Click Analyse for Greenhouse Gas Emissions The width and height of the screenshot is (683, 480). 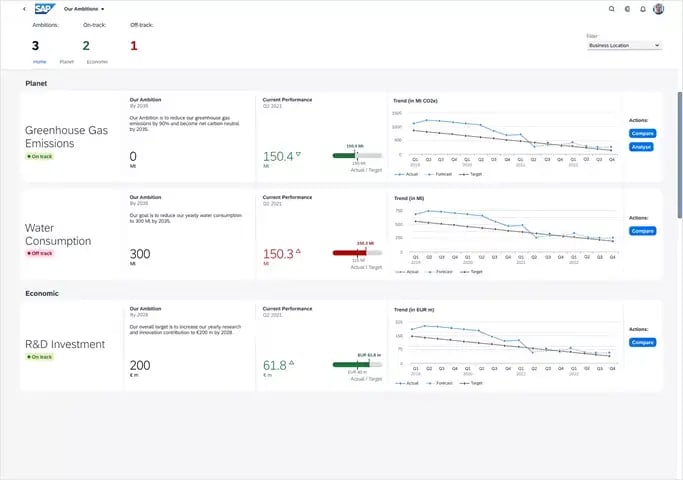[x=641, y=147]
